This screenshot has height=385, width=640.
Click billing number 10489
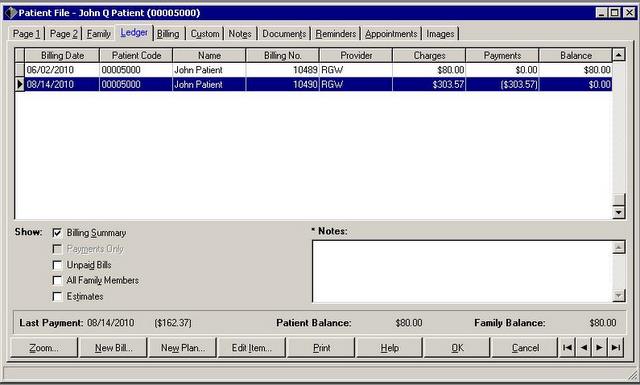click(x=282, y=70)
